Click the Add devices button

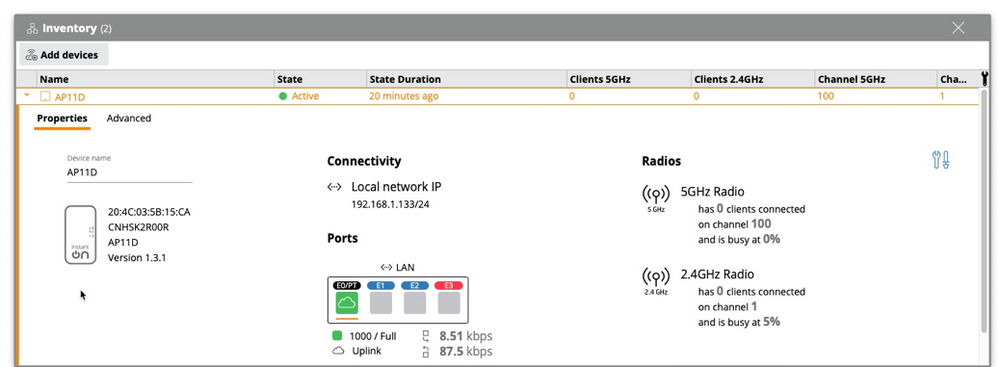[x=64, y=55]
